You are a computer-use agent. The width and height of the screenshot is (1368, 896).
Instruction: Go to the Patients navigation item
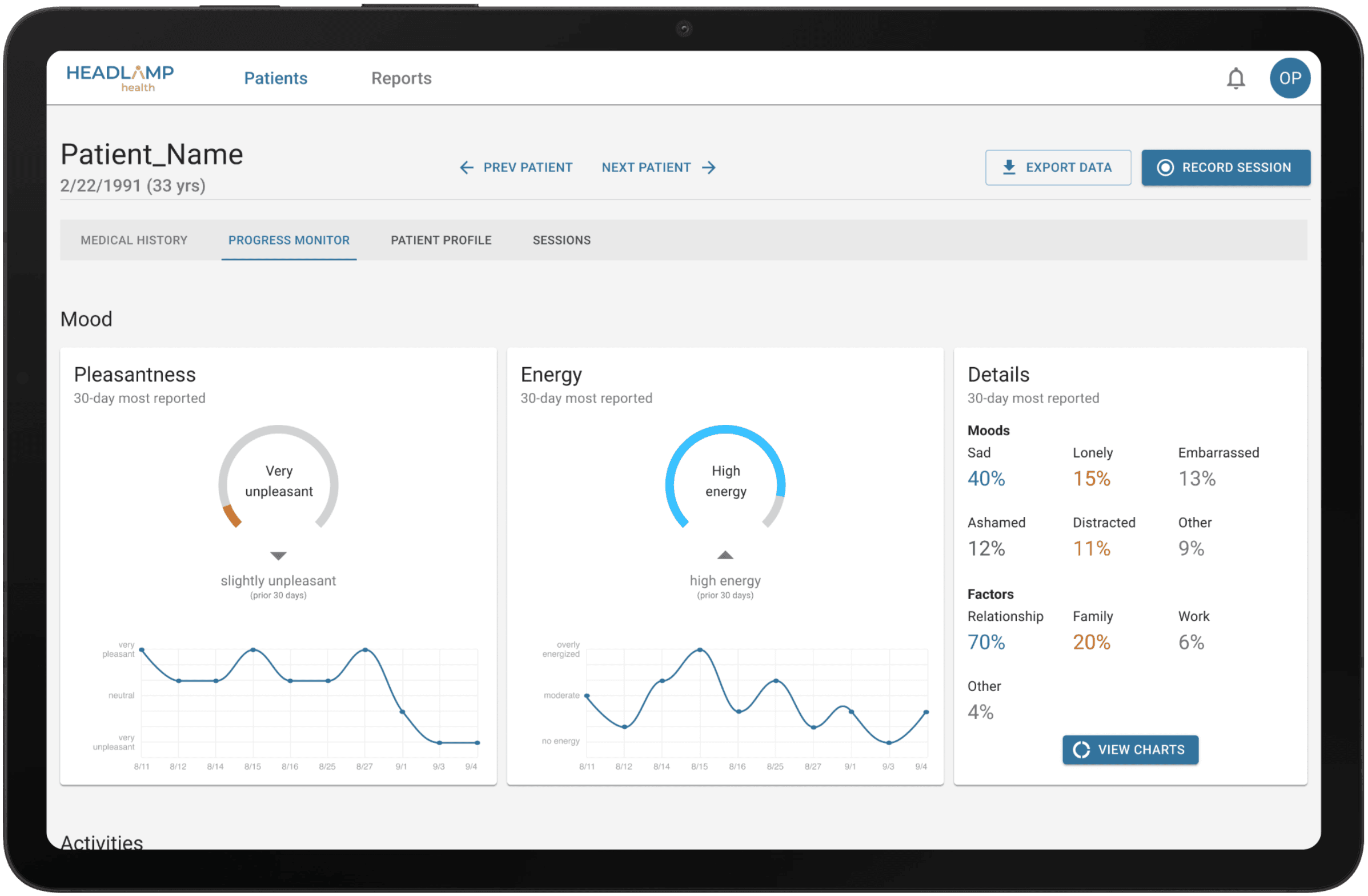point(275,78)
